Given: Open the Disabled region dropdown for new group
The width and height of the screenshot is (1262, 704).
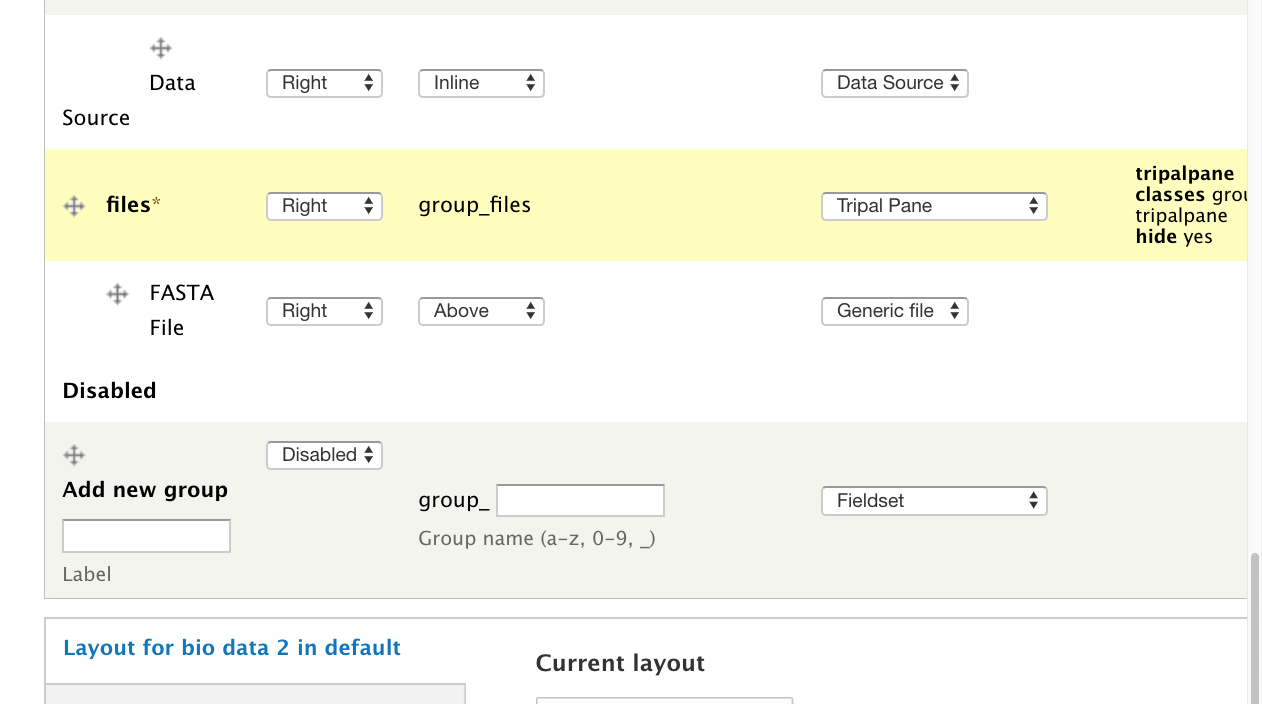Looking at the screenshot, I should [x=324, y=455].
